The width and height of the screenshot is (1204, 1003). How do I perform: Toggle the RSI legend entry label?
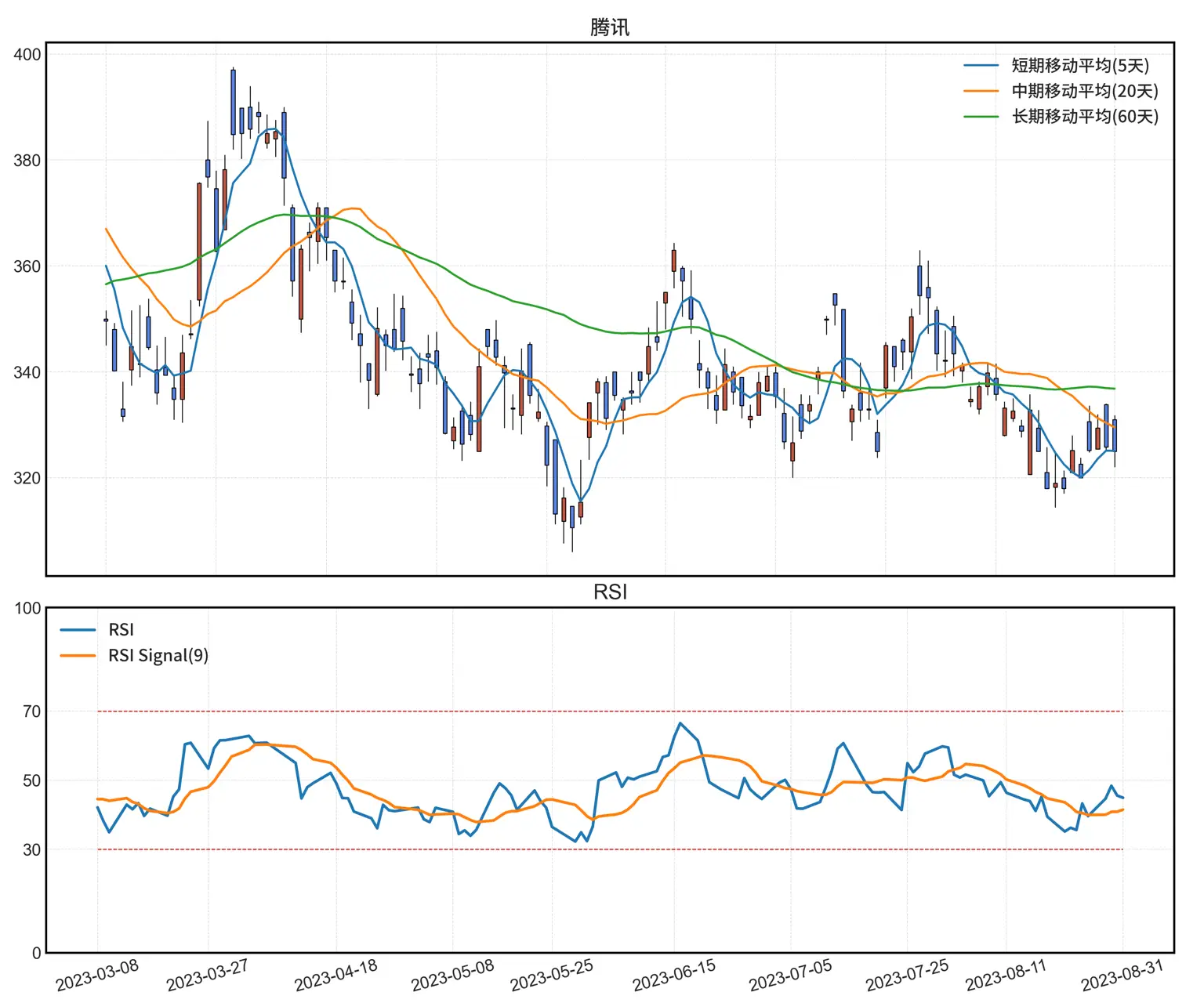121,629
